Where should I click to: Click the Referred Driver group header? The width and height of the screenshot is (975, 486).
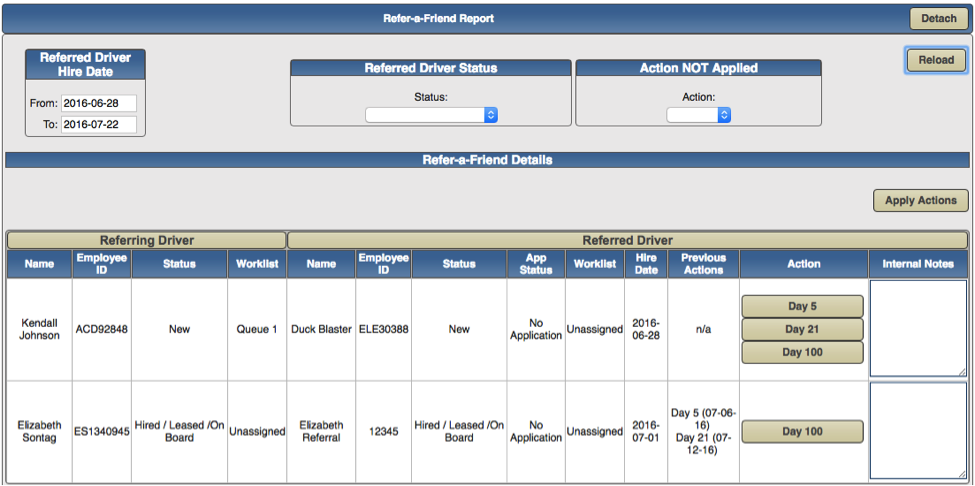tap(627, 241)
